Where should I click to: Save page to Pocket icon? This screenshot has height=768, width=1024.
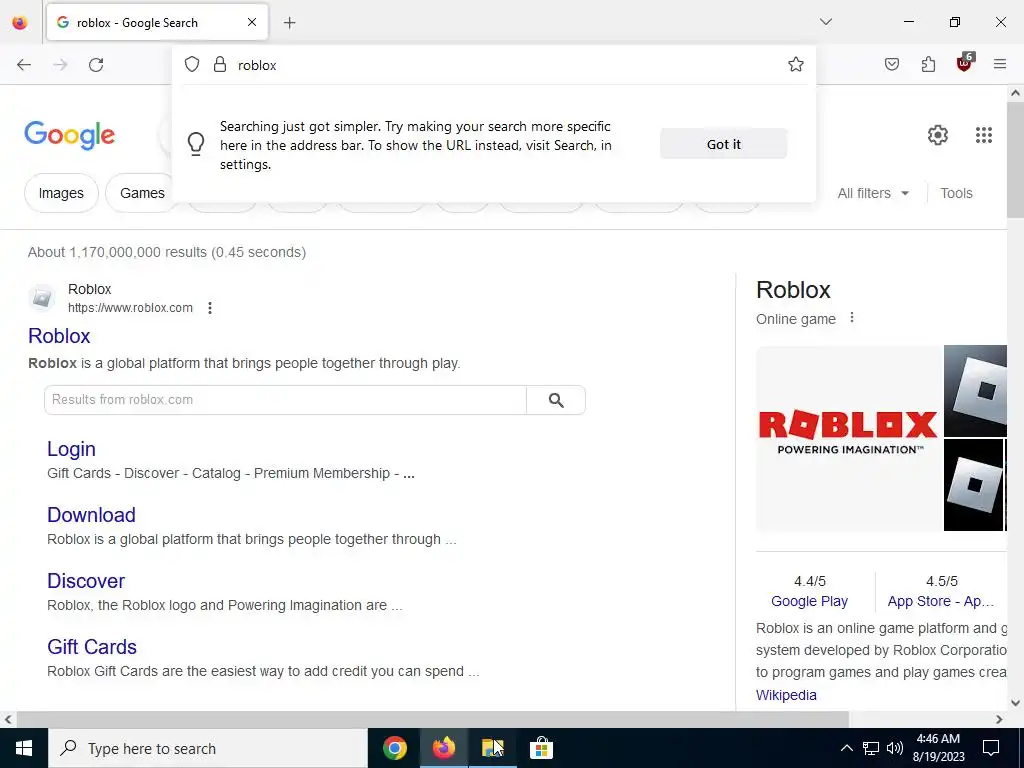click(892, 64)
